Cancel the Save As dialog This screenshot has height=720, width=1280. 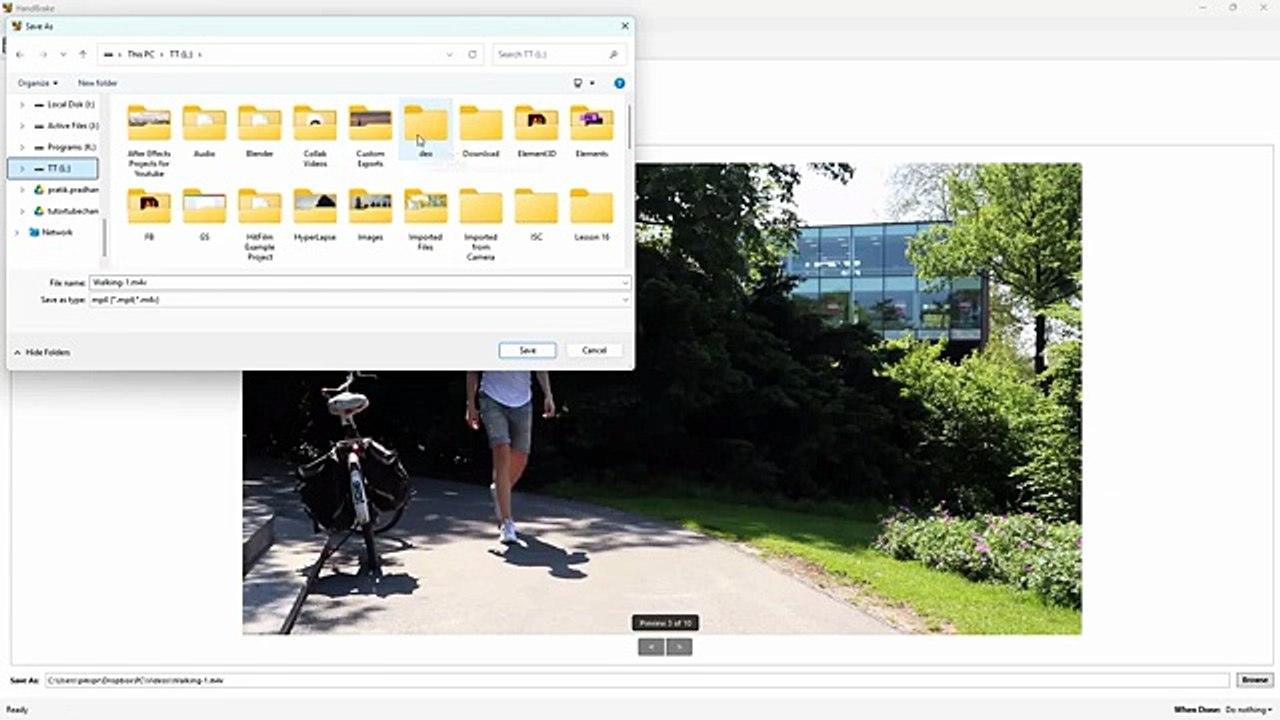coord(595,351)
